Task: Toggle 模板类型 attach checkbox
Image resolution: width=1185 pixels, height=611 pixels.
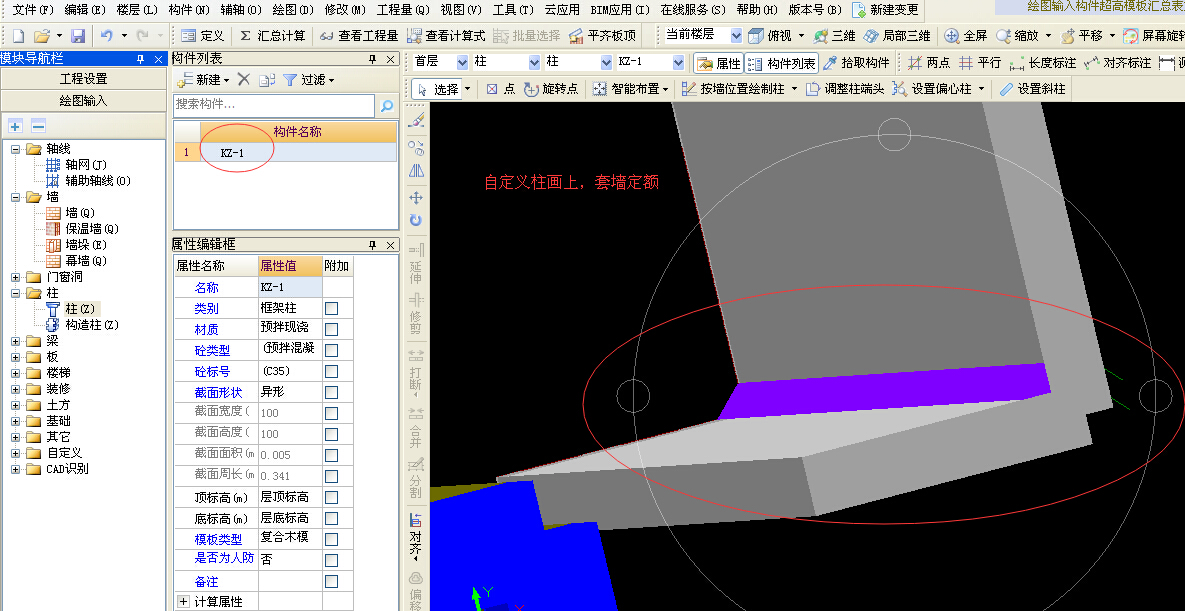Action: click(x=331, y=540)
